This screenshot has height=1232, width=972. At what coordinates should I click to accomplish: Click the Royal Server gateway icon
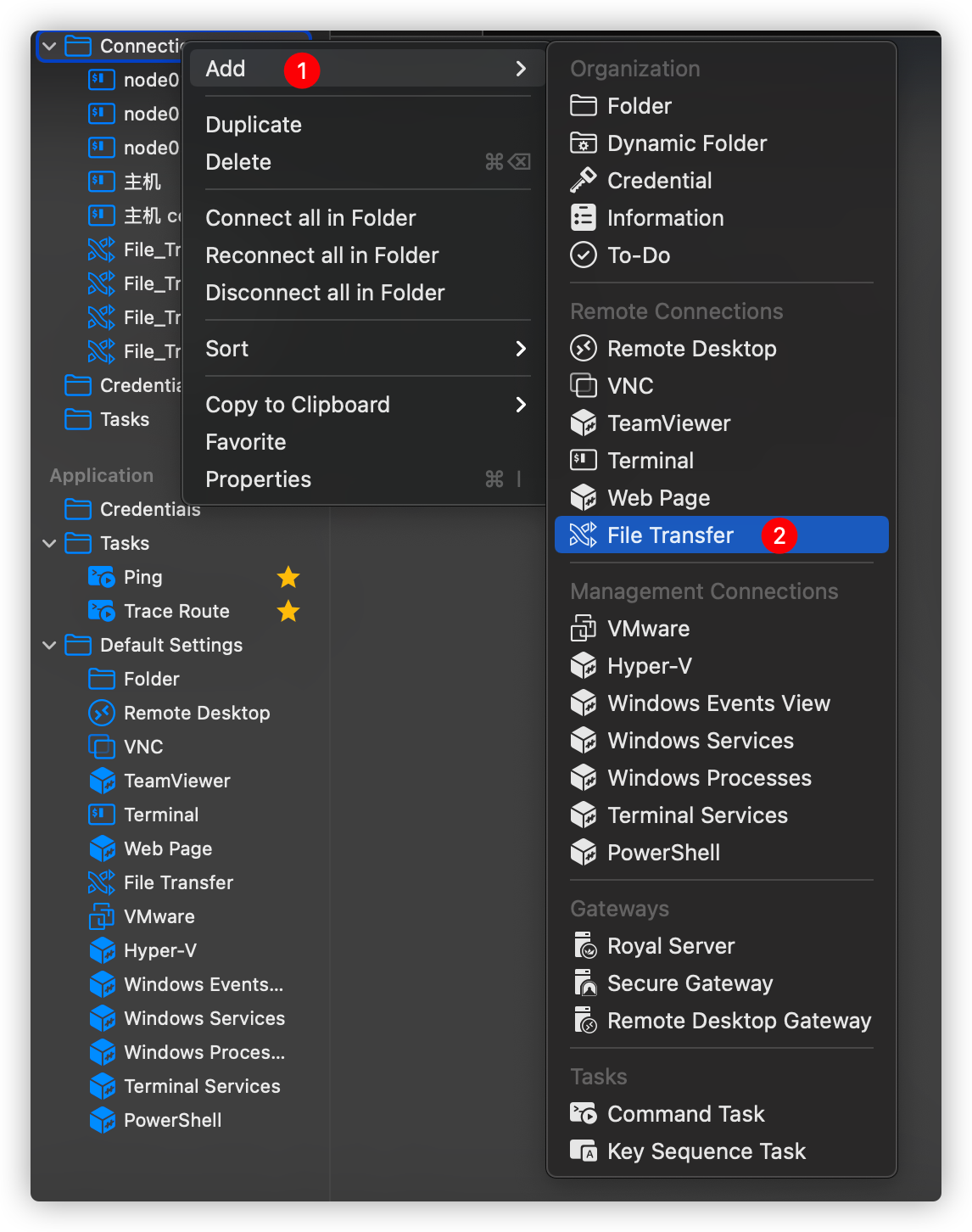pos(585,946)
